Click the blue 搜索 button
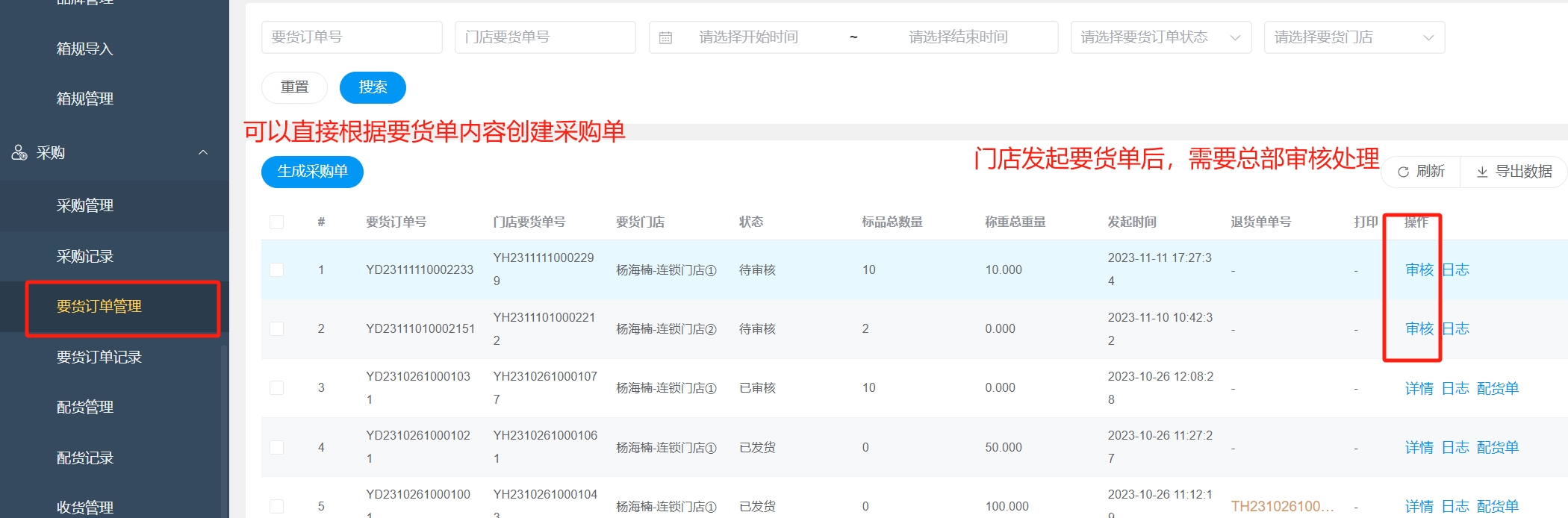The width and height of the screenshot is (1568, 518). coord(373,87)
